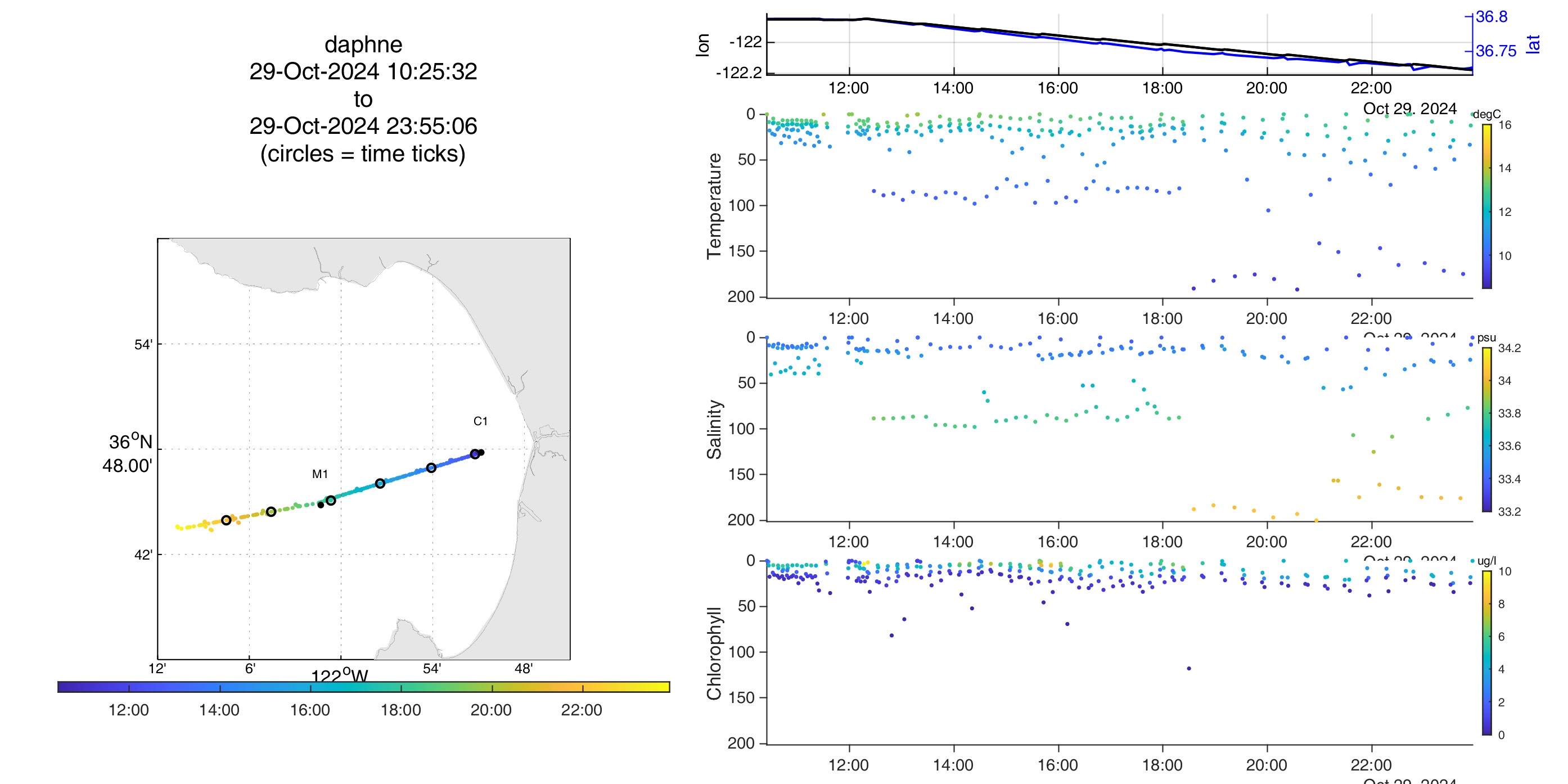This screenshot has height=784, width=1568.
Task: Click the C1 station label on map
Action: coord(480,421)
